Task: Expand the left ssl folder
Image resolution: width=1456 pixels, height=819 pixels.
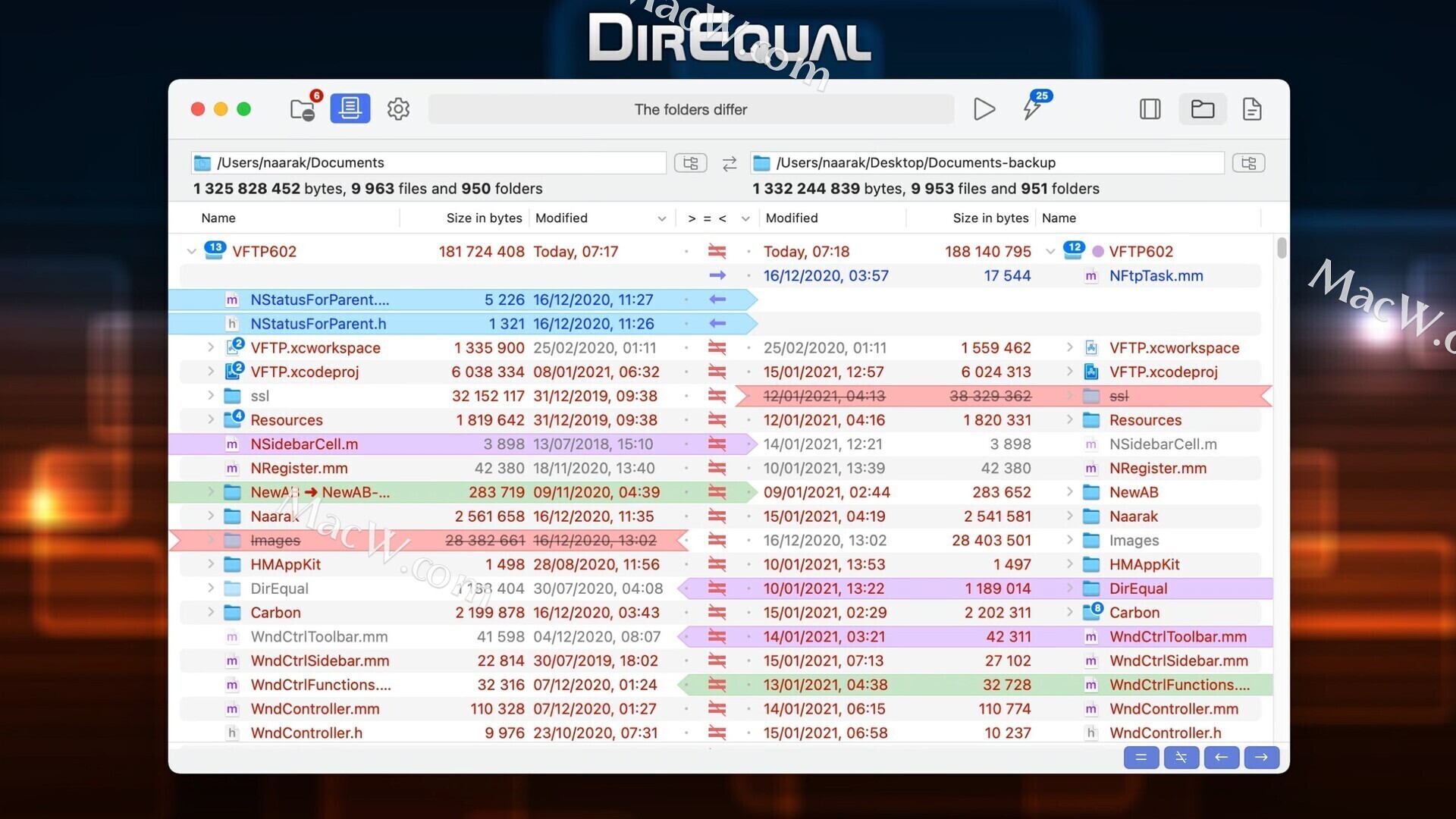Action: [211, 396]
